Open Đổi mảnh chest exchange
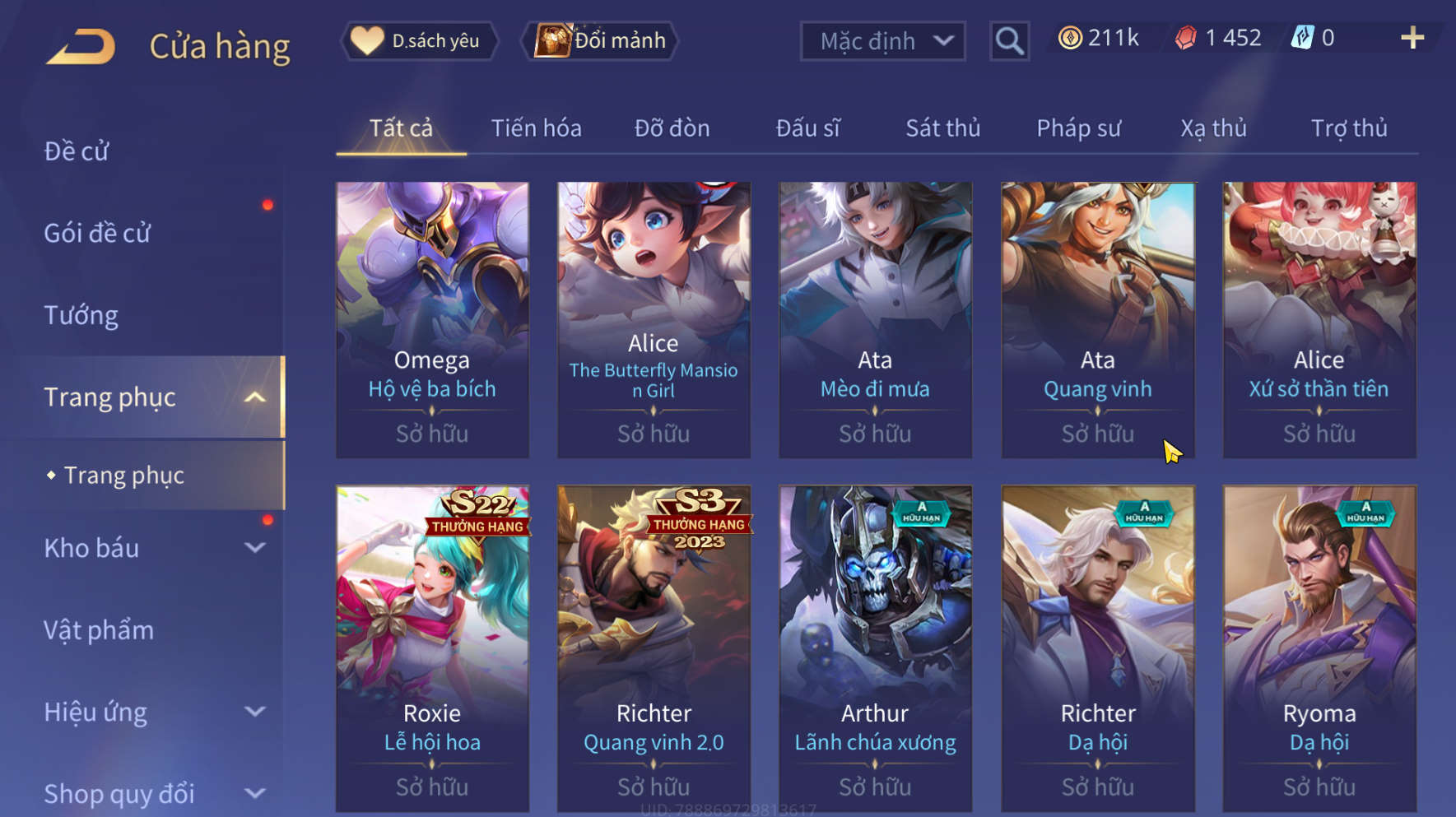1456x817 pixels. (600, 40)
